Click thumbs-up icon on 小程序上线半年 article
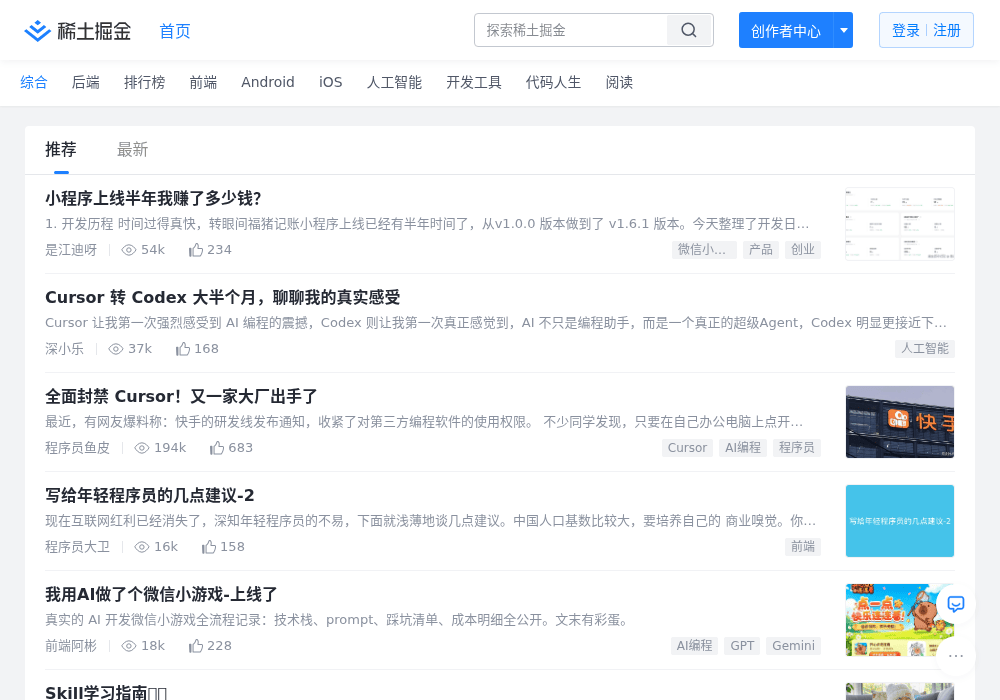Viewport: 1000px width, 700px height. coord(196,250)
